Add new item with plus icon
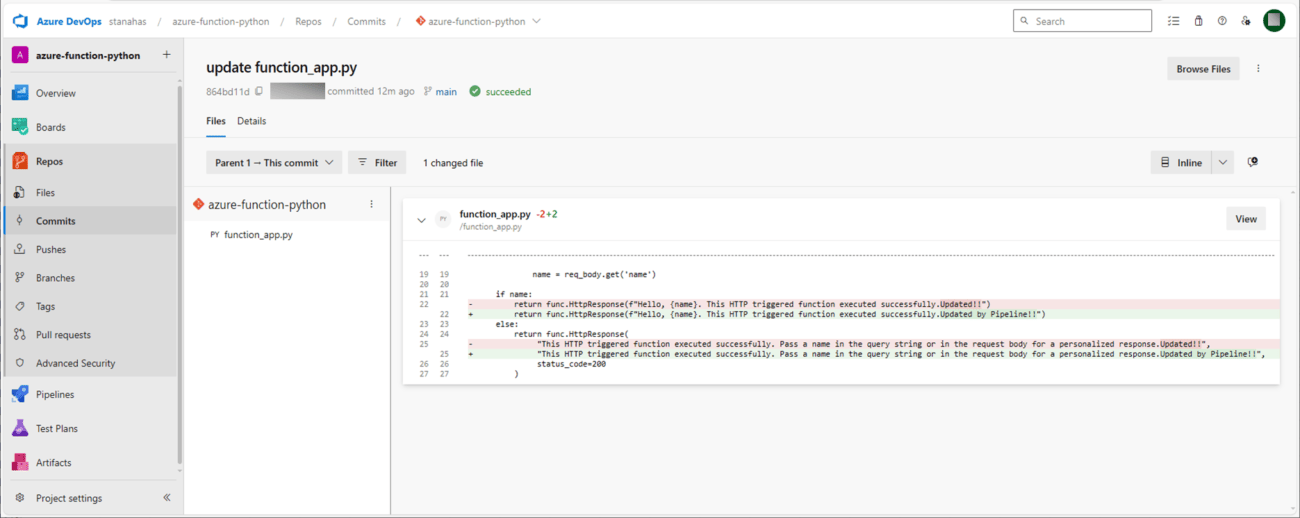 click(166, 55)
